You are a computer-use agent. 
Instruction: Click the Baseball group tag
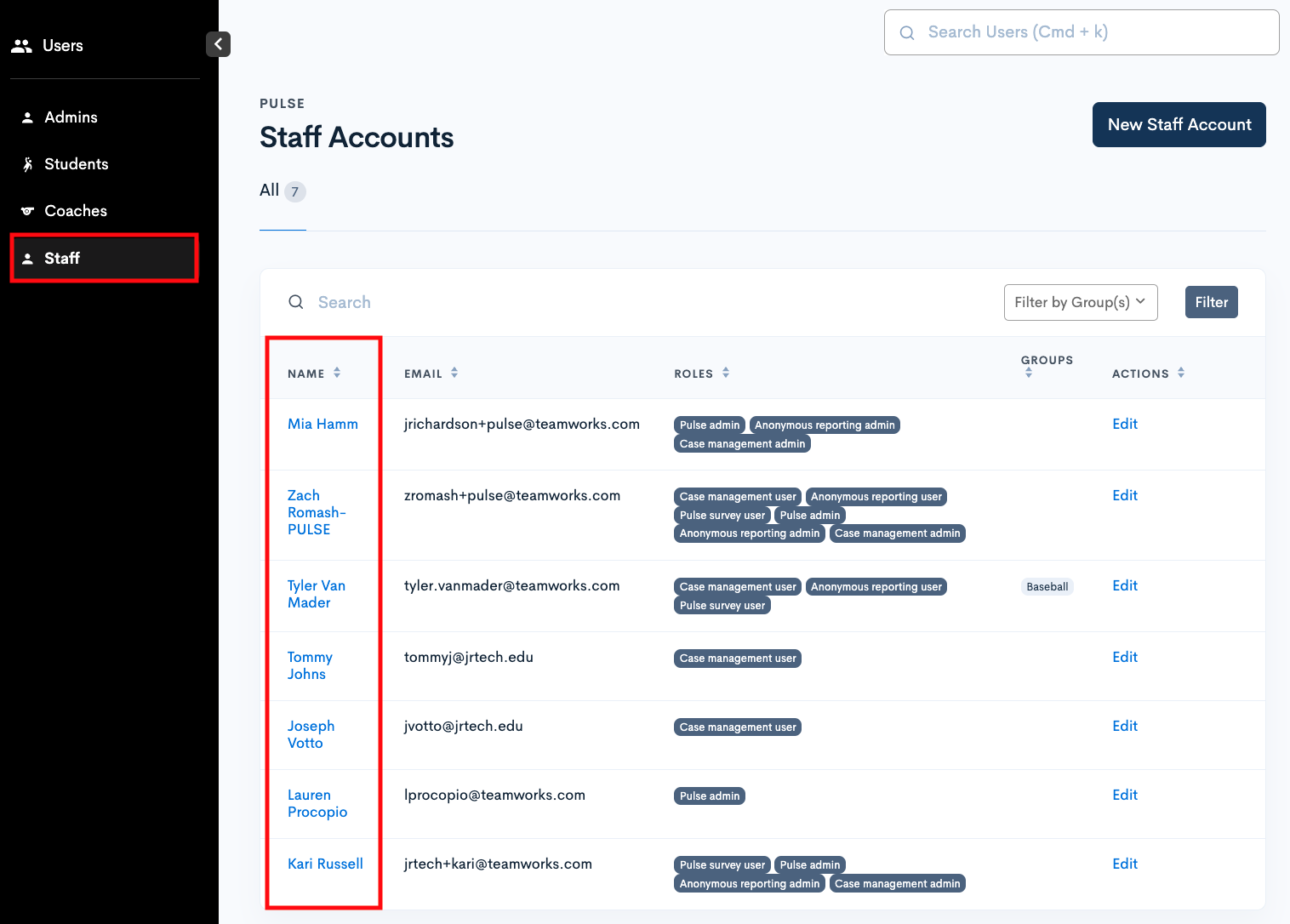[1047, 586]
